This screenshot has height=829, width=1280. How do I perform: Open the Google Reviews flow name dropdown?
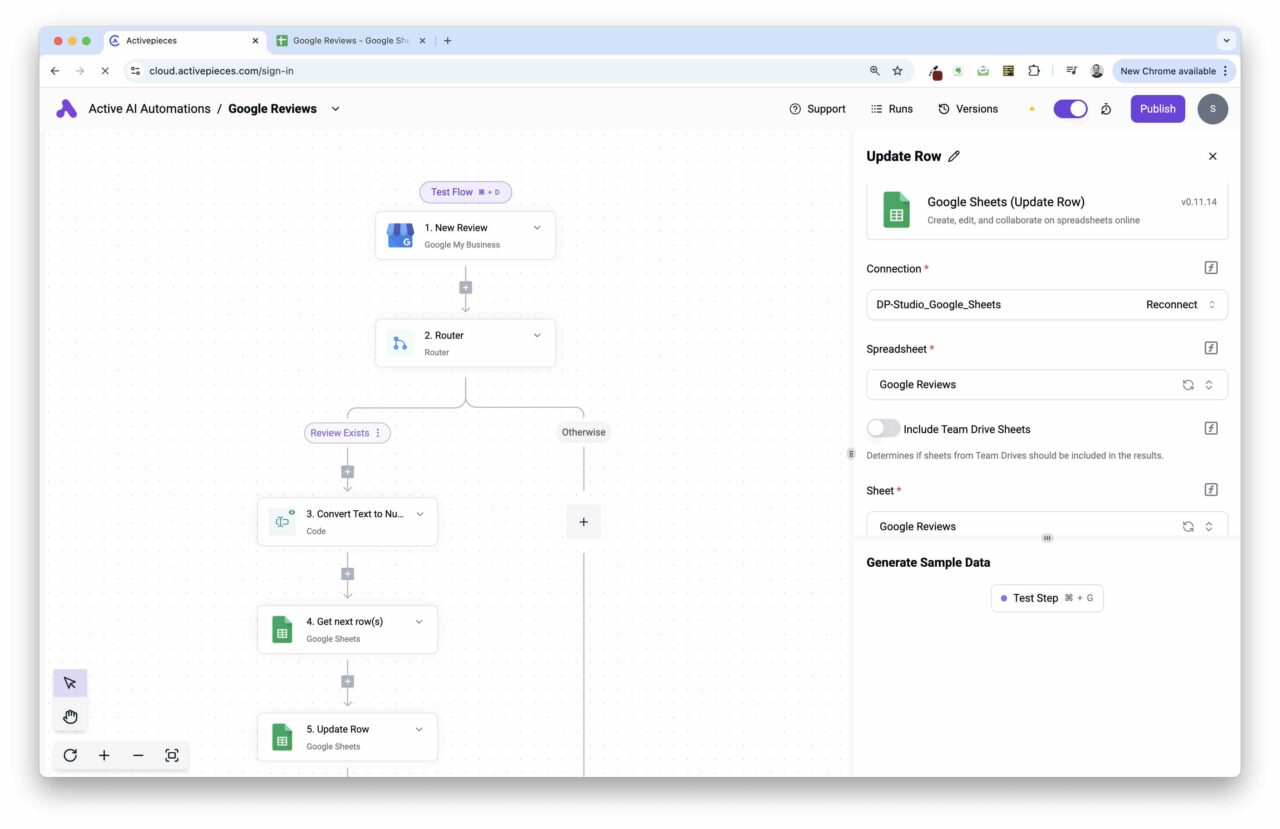[335, 109]
